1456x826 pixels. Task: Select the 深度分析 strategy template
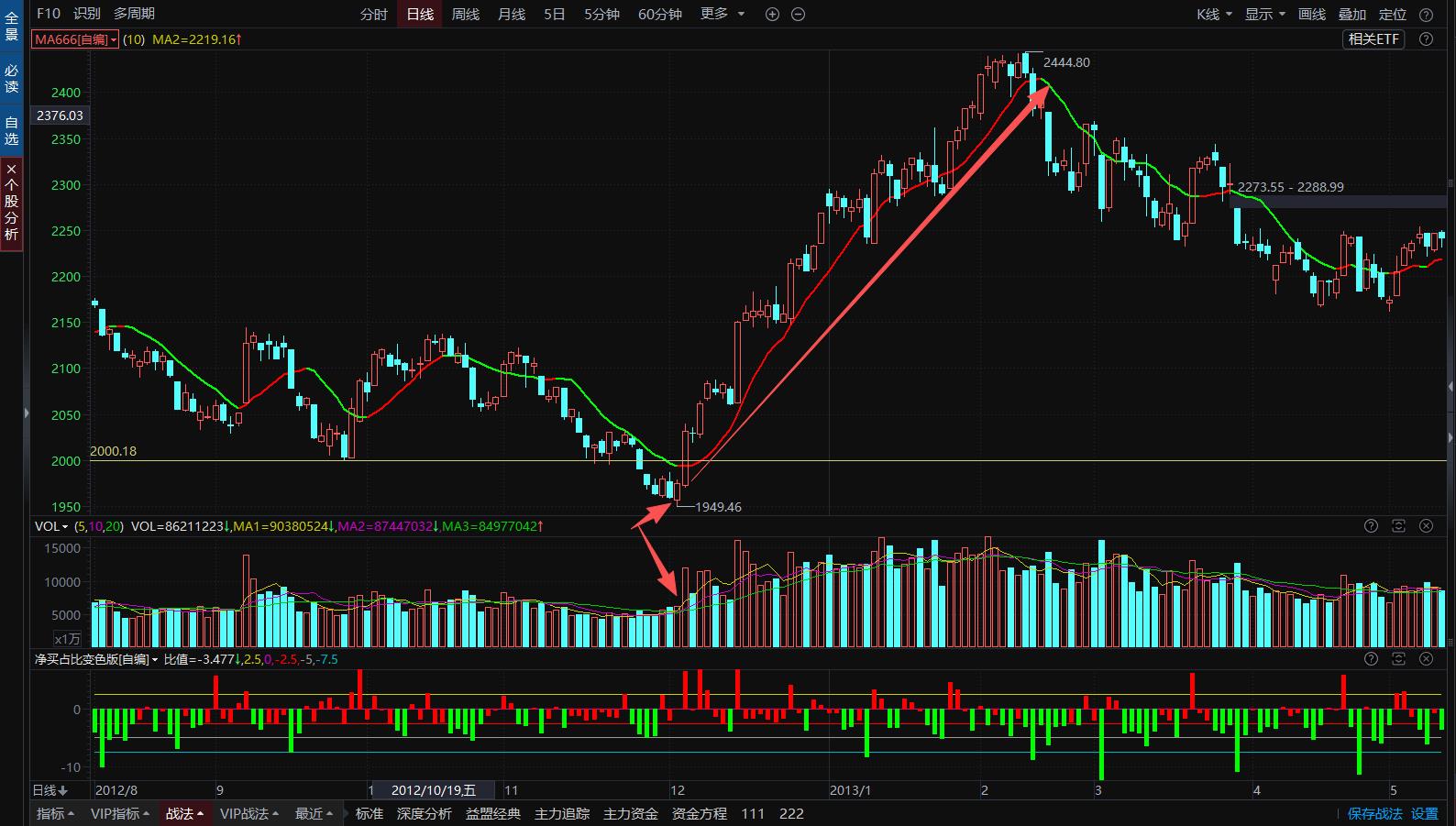[425, 814]
